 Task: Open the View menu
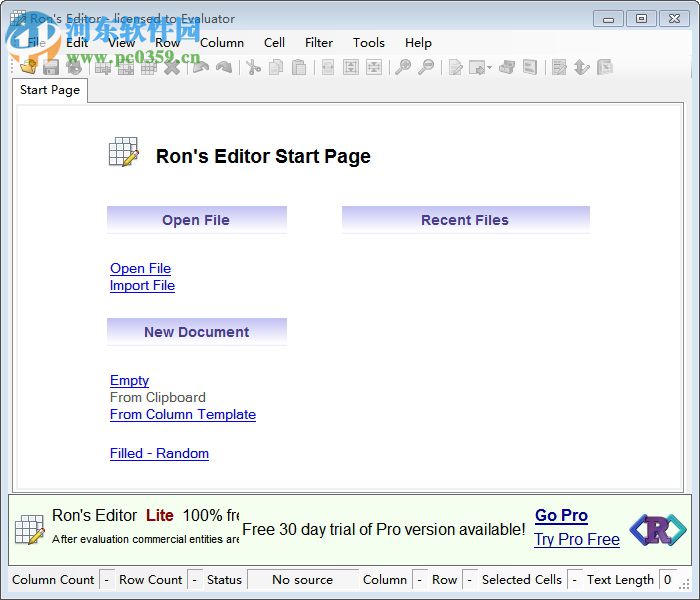(121, 43)
